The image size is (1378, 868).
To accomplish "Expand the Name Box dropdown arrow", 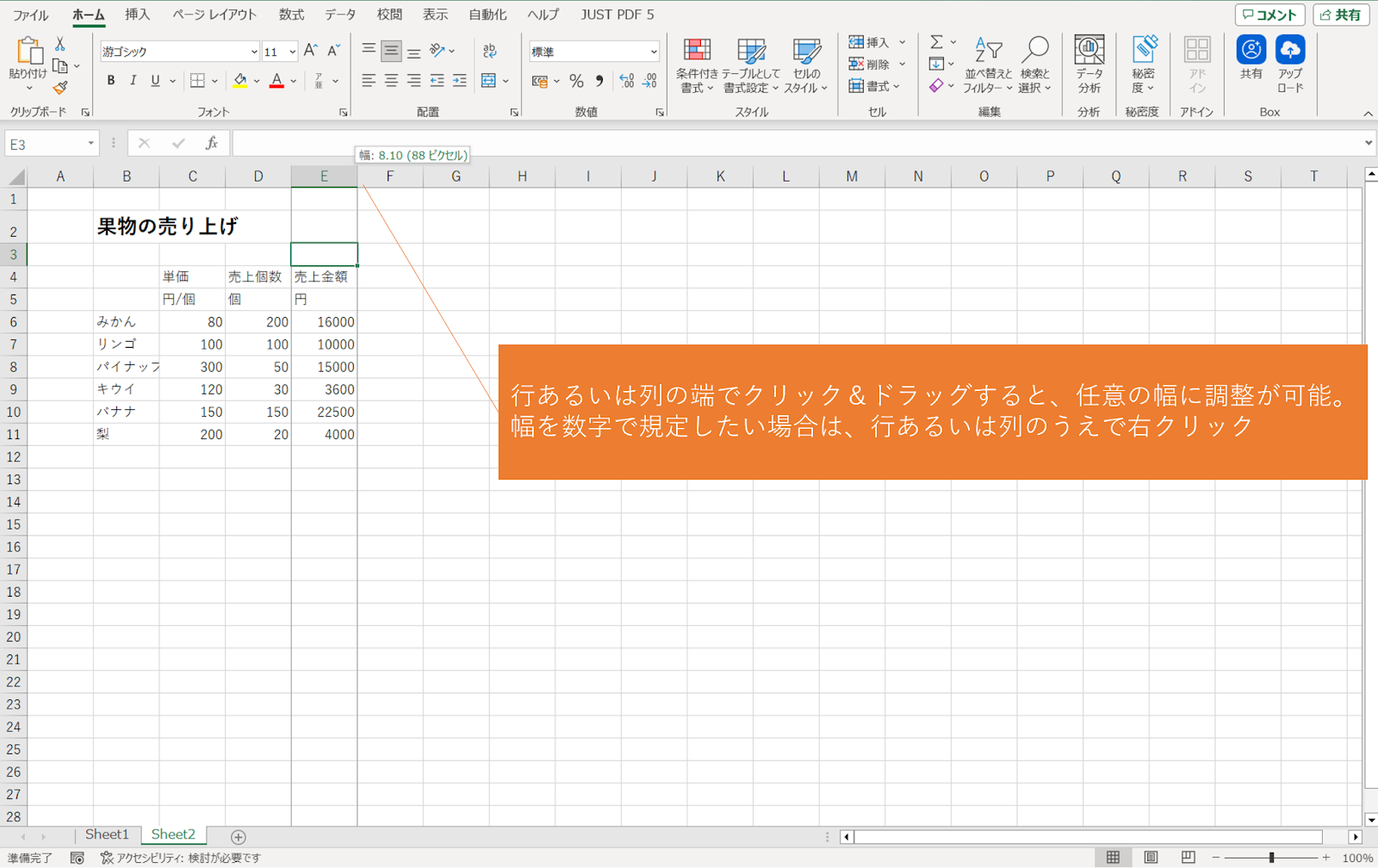I will (x=90, y=144).
